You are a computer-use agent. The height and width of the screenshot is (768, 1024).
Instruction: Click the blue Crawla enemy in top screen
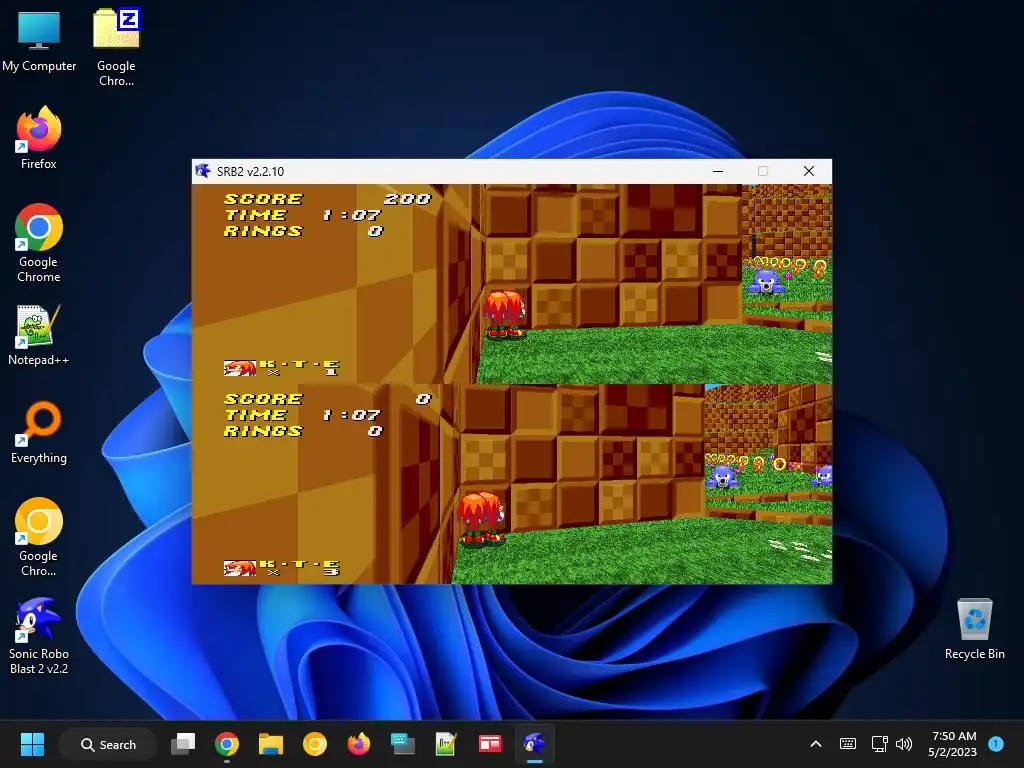click(x=766, y=281)
